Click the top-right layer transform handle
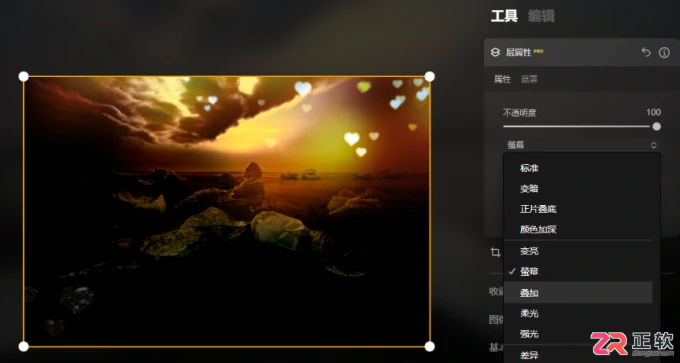The height and width of the screenshot is (363, 680). (x=429, y=77)
